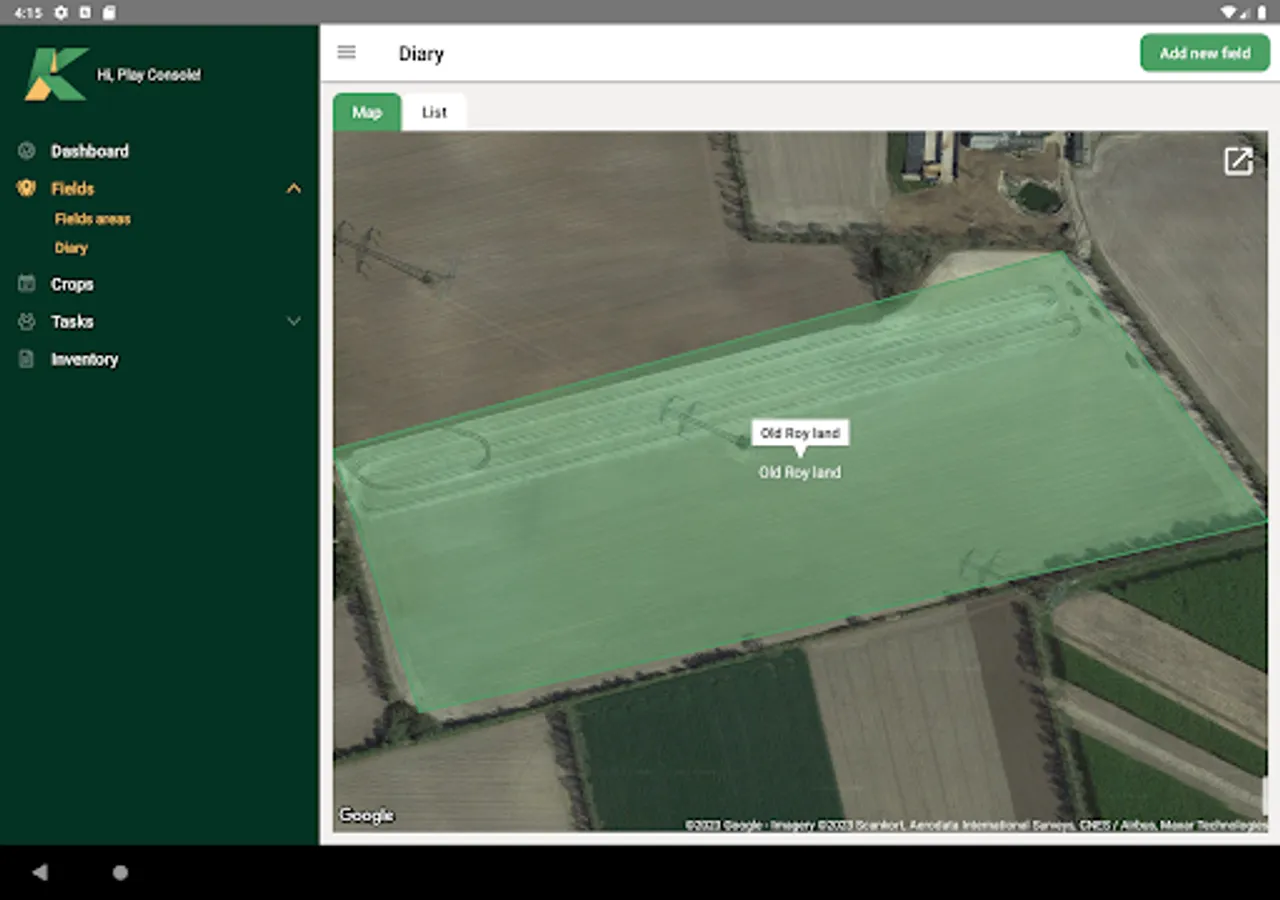Image resolution: width=1280 pixels, height=900 pixels.
Task: Click the app logo in sidebar
Action: tap(56, 74)
